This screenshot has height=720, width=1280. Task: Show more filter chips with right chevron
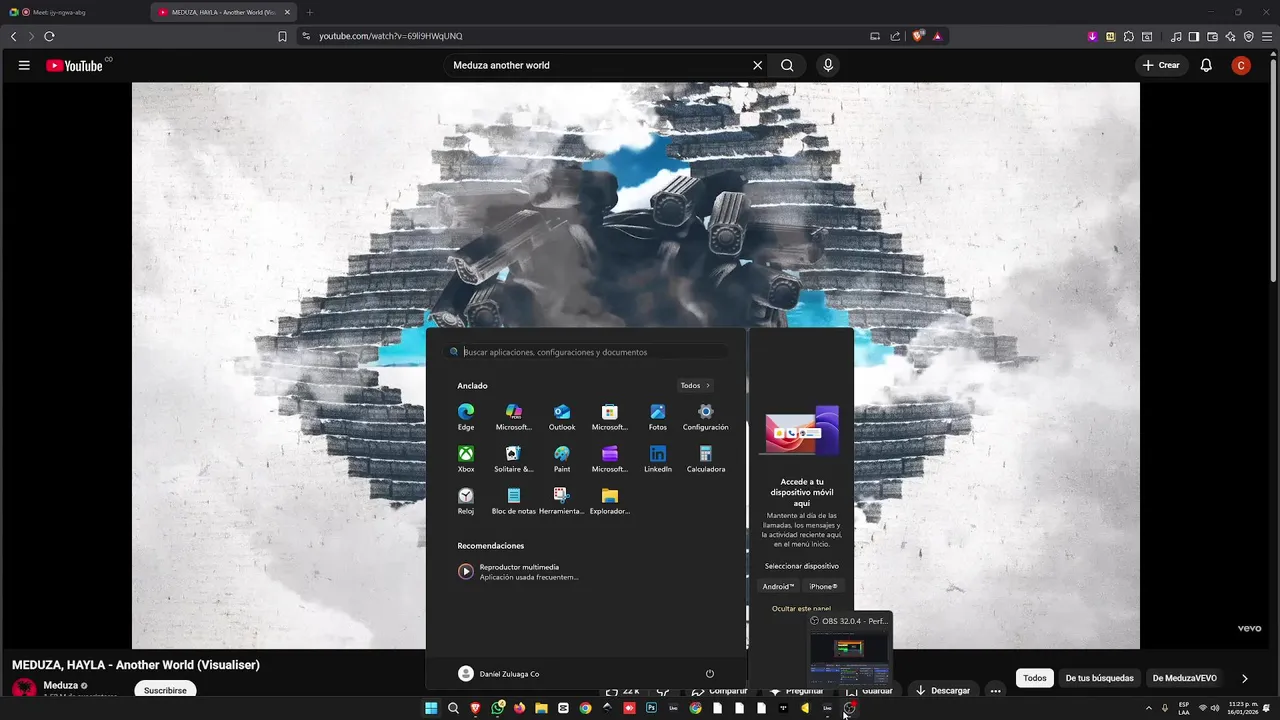click(x=1245, y=678)
